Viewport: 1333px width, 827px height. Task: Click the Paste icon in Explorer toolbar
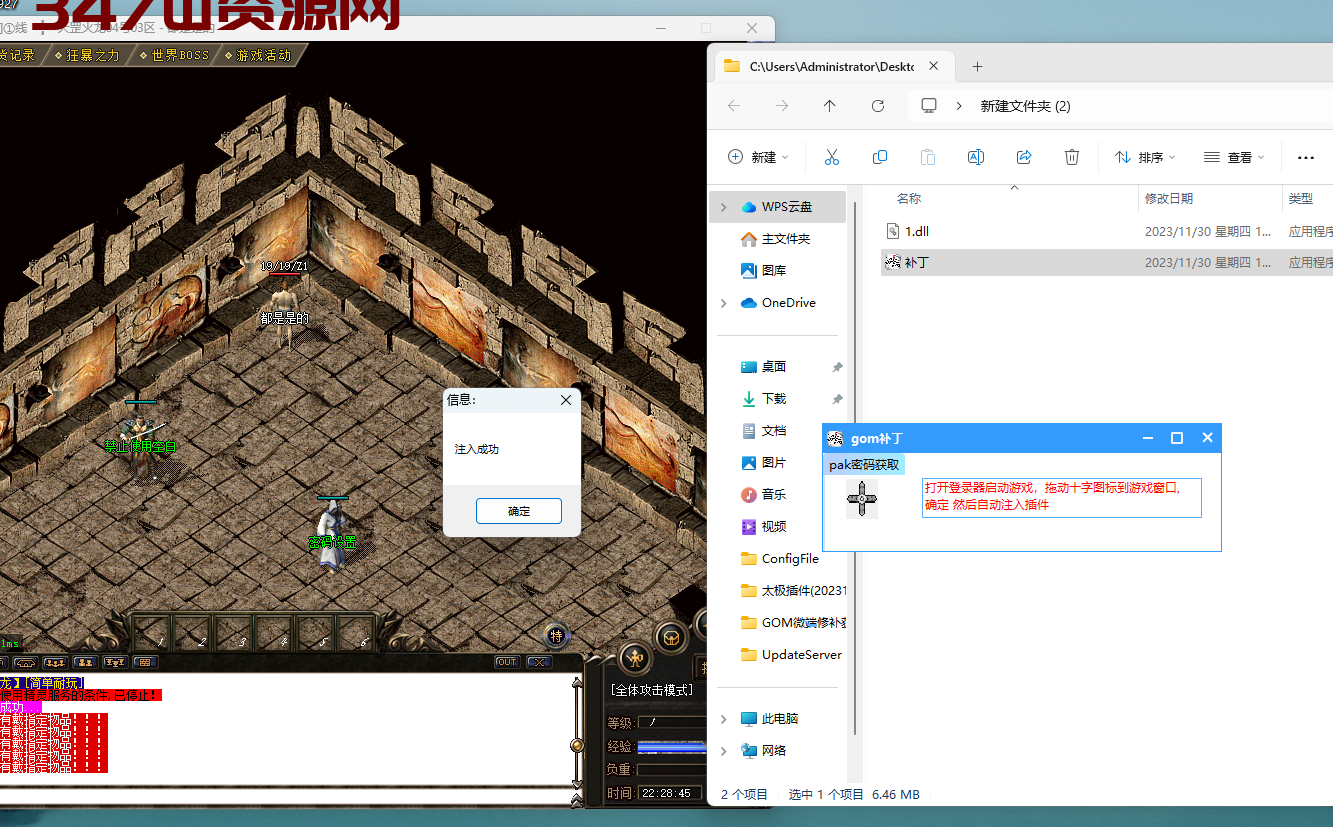point(928,157)
